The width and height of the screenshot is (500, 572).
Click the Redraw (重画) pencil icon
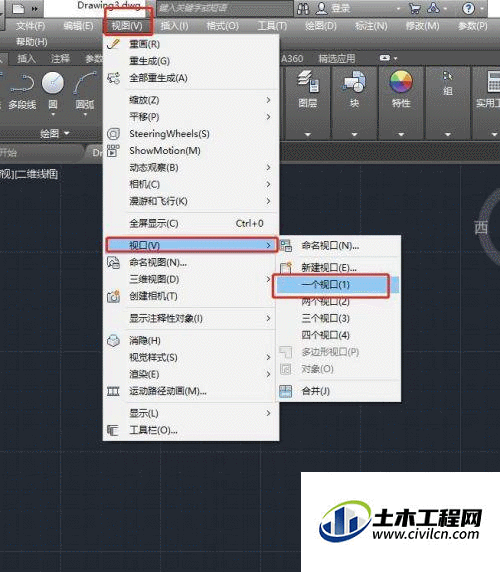point(113,44)
